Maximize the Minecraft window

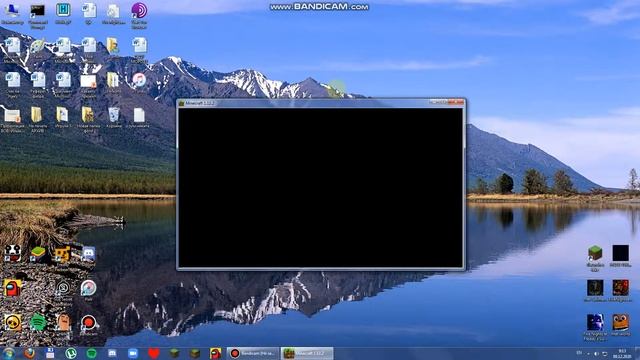(444, 102)
